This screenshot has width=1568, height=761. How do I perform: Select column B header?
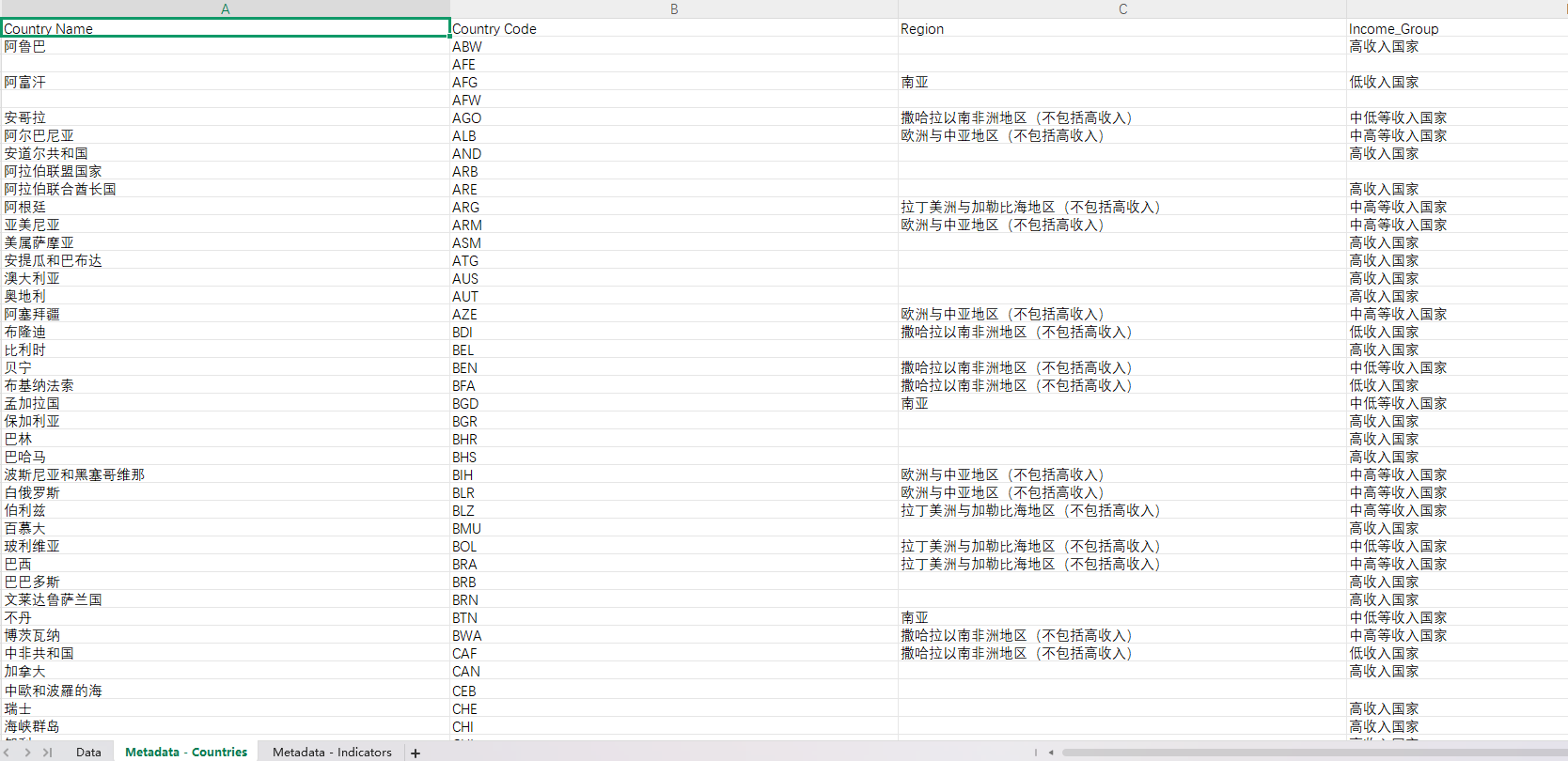674,8
